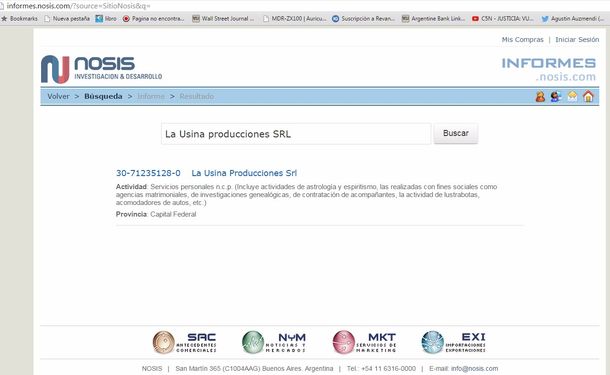610x375 pixels.
Task: Open the Agustin Twitter bookmark
Action: pyautogui.click(x=573, y=18)
